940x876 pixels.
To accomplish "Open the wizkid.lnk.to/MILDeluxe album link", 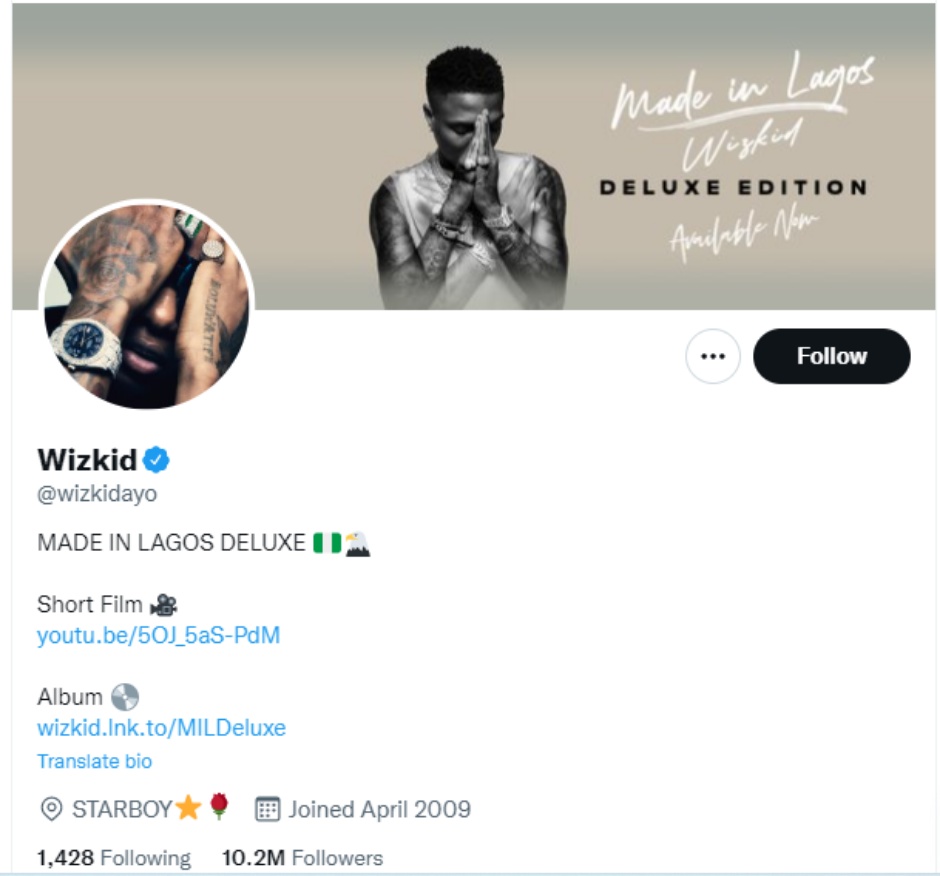I will (x=161, y=727).
